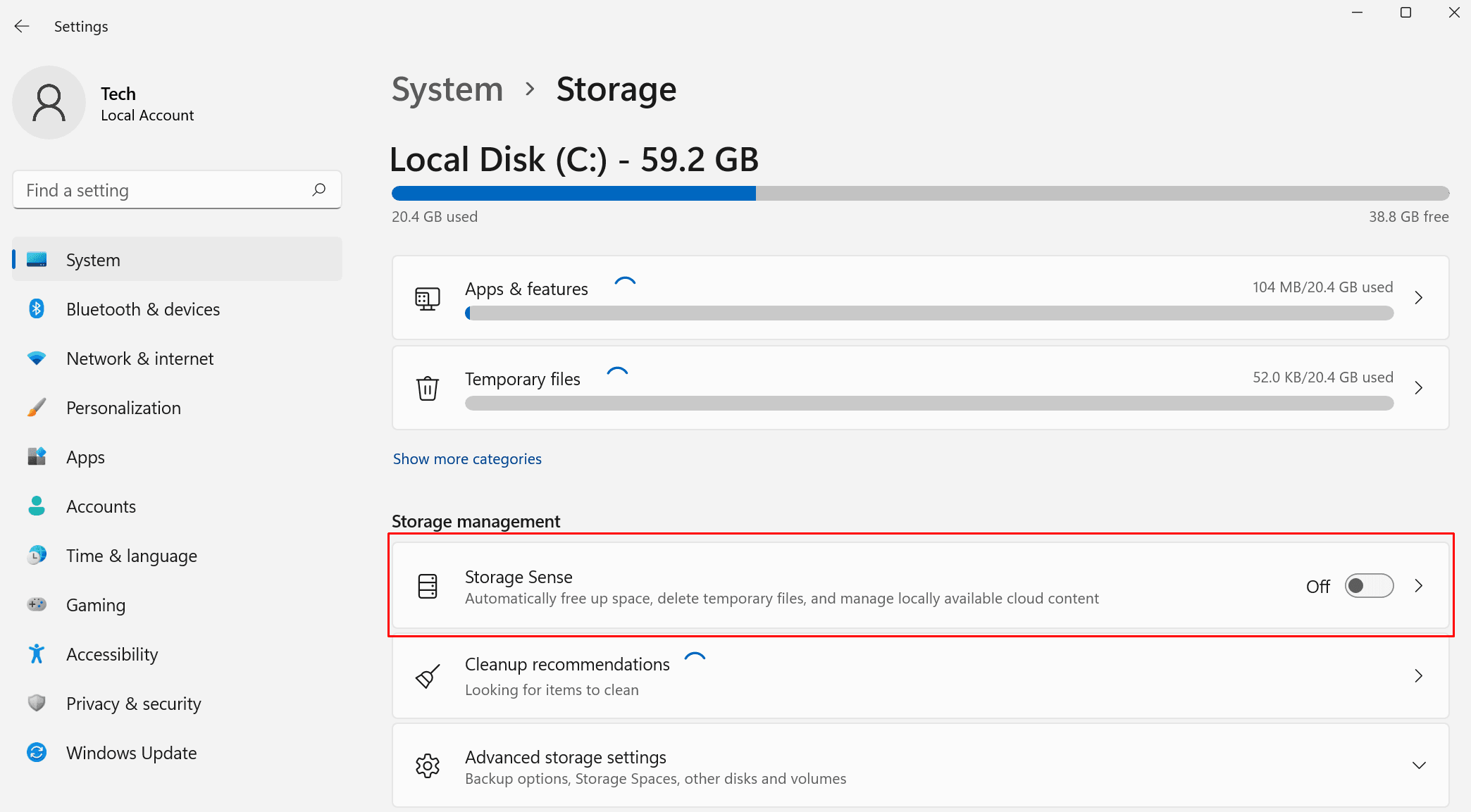
Task: Click the Cleanup recommendations broom icon
Action: coord(428,675)
